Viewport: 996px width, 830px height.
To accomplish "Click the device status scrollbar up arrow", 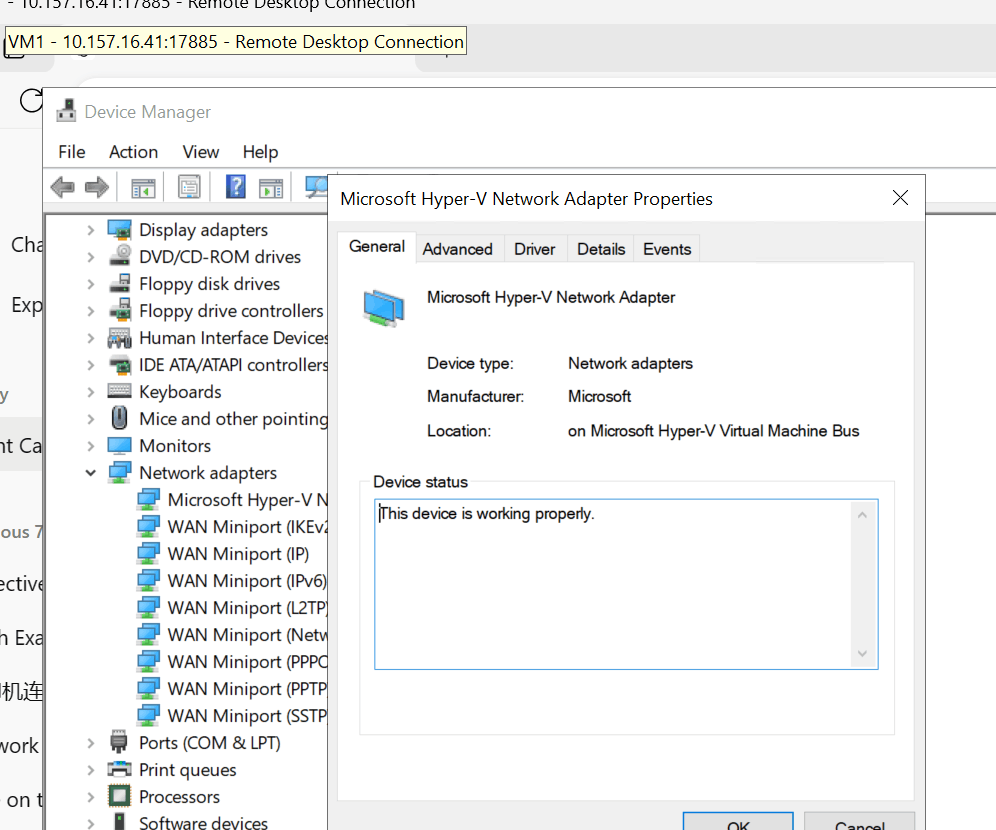I will click(x=862, y=515).
